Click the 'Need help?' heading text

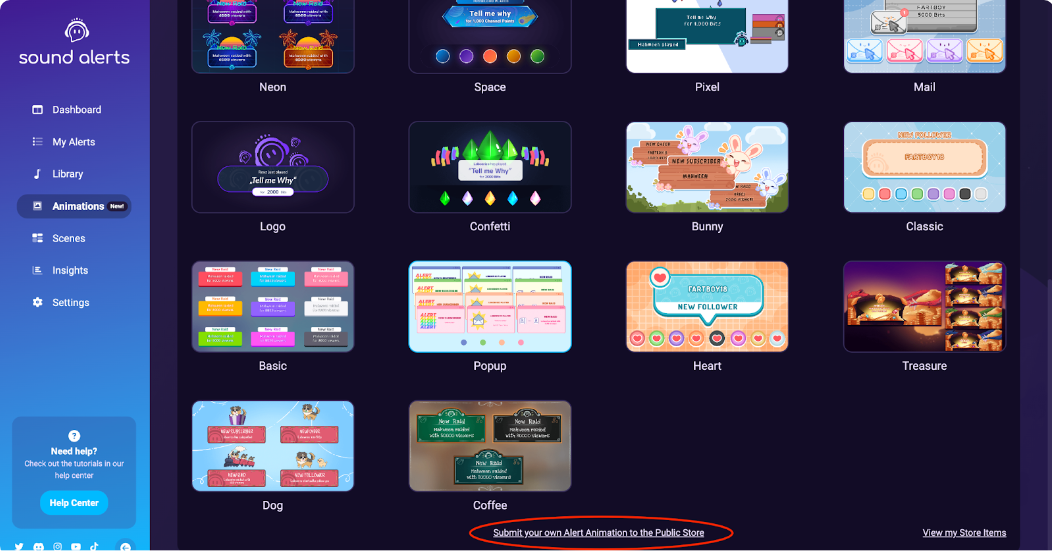[x=74, y=451]
